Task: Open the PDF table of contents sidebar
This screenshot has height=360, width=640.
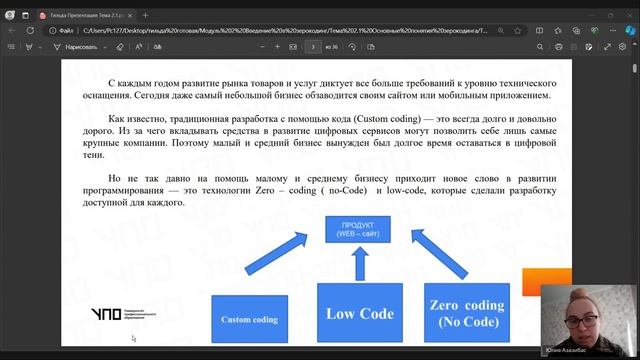Action: [11, 47]
